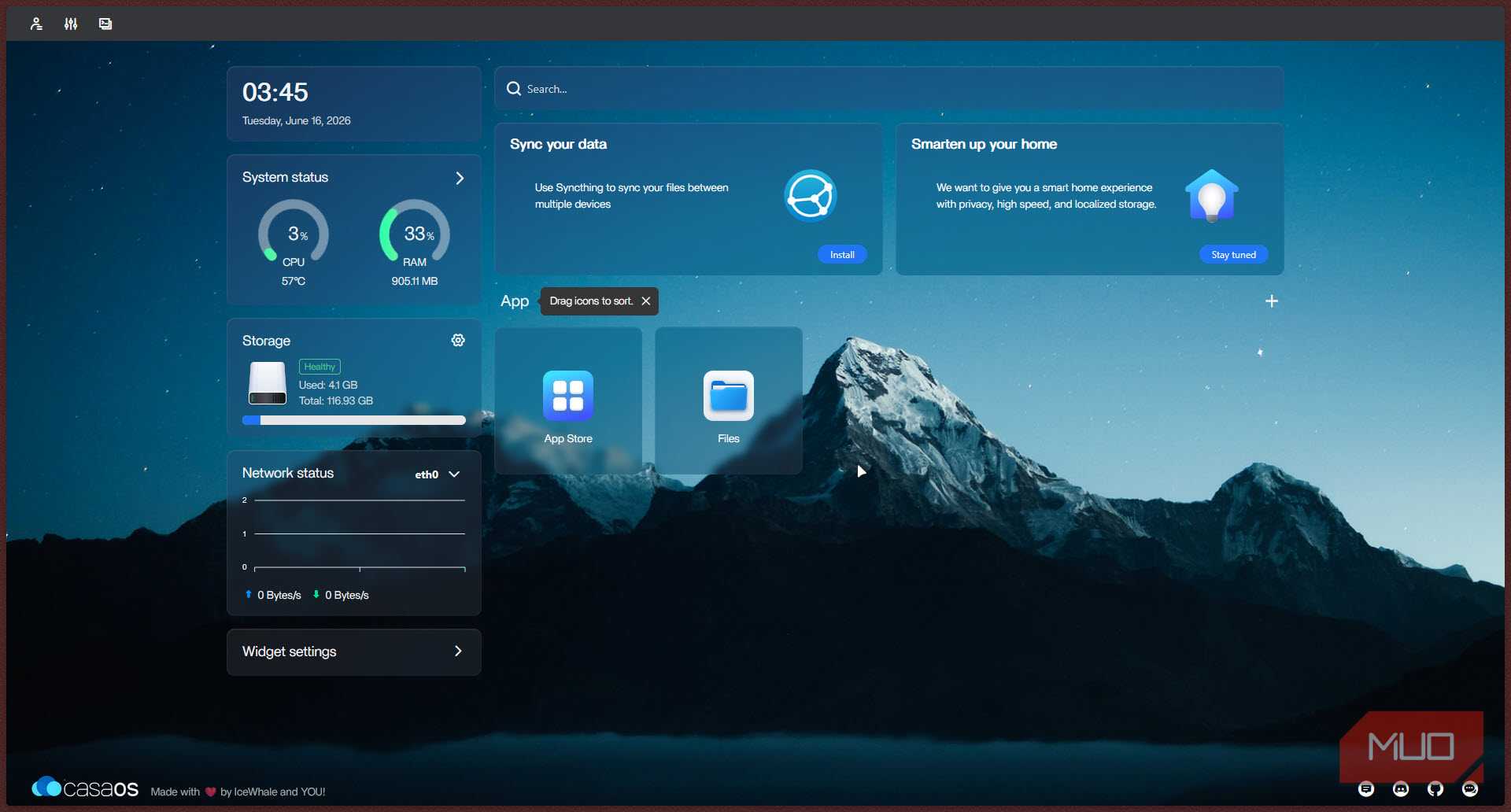Add a new app with plus icon

[x=1272, y=301]
